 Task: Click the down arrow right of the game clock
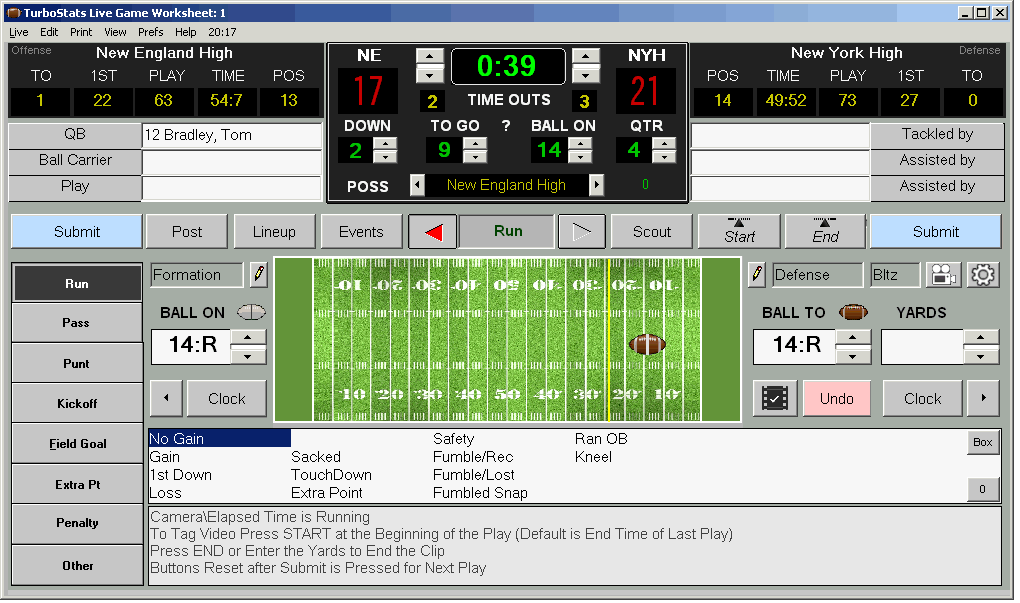(585, 75)
